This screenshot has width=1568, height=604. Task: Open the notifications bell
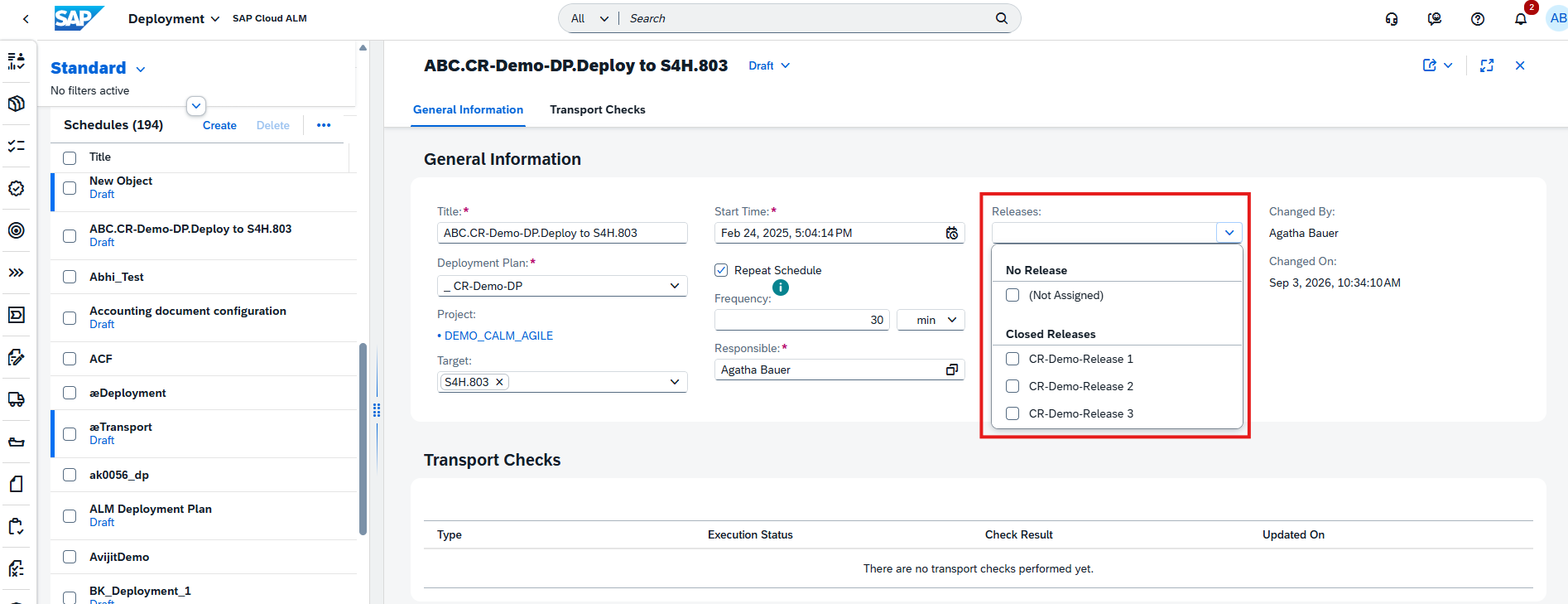tap(1521, 18)
